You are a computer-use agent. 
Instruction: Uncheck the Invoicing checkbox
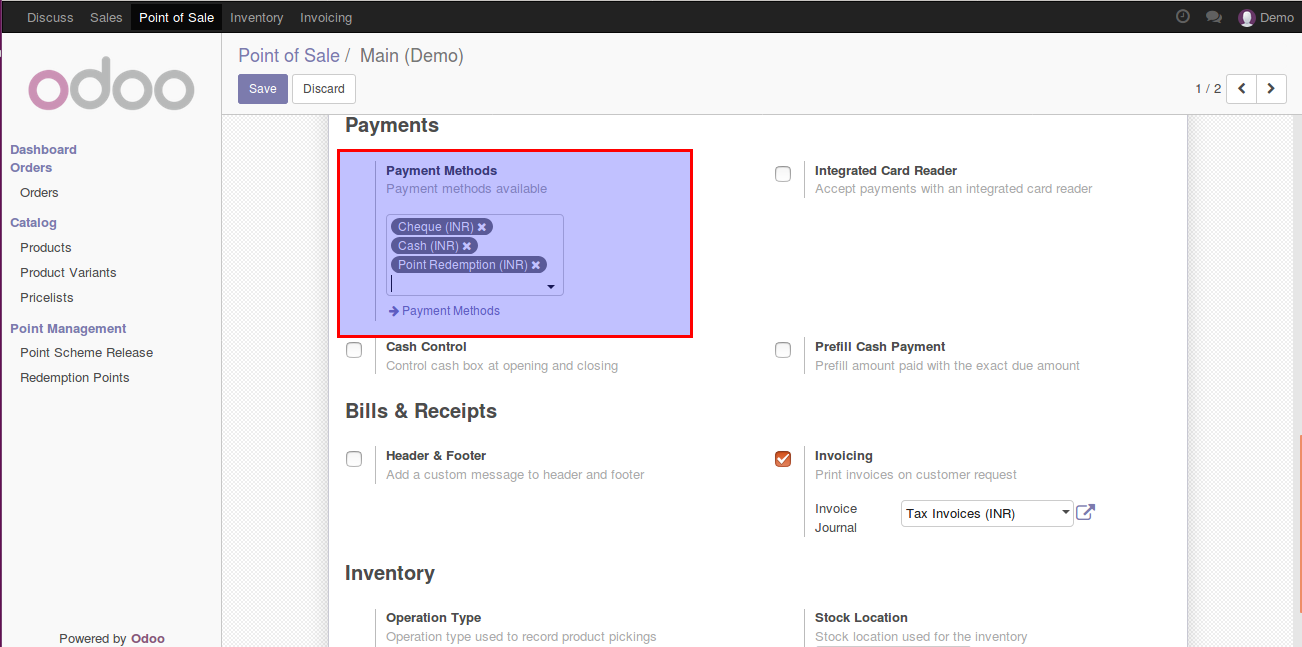[783, 459]
